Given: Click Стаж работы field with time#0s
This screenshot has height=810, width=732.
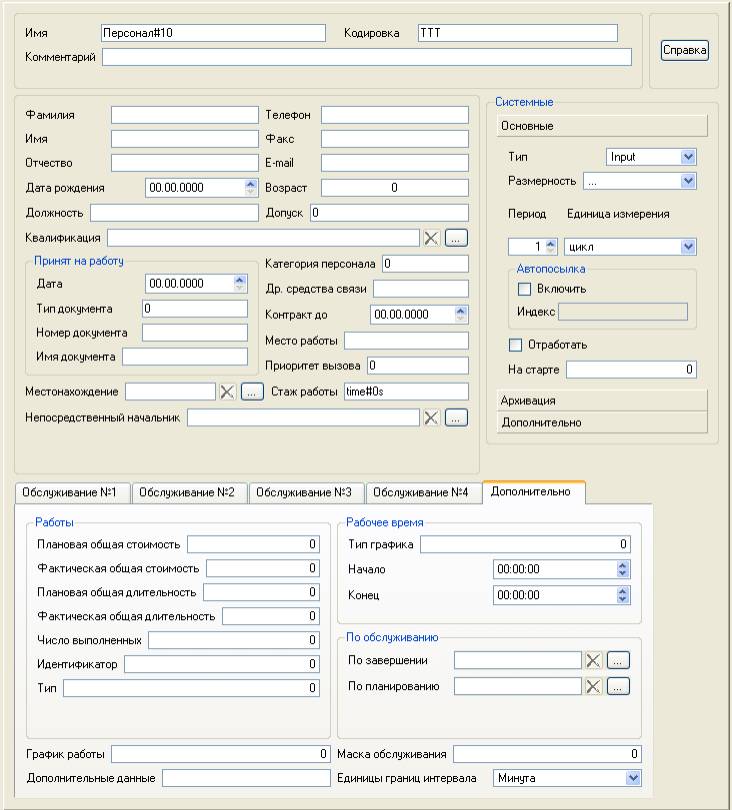Looking at the screenshot, I should click(407, 392).
